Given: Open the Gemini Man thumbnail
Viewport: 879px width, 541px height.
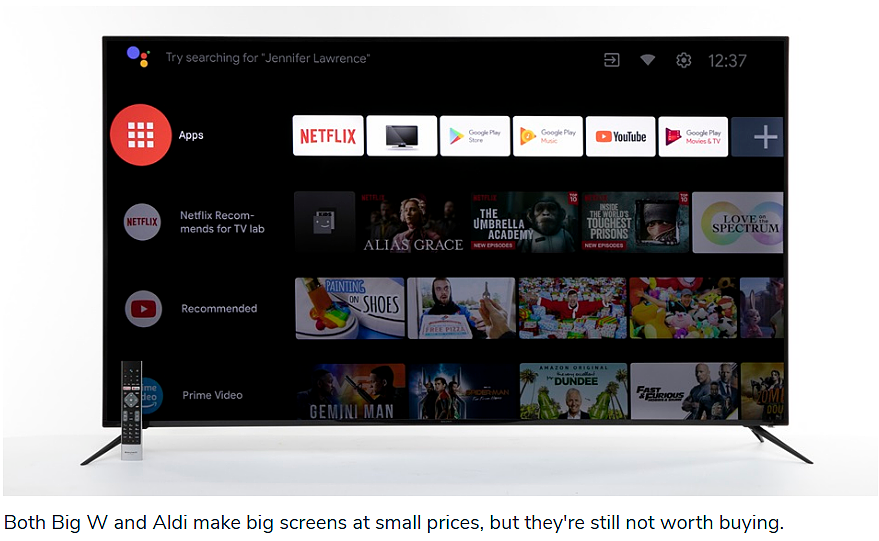Looking at the screenshot, I should [x=351, y=391].
